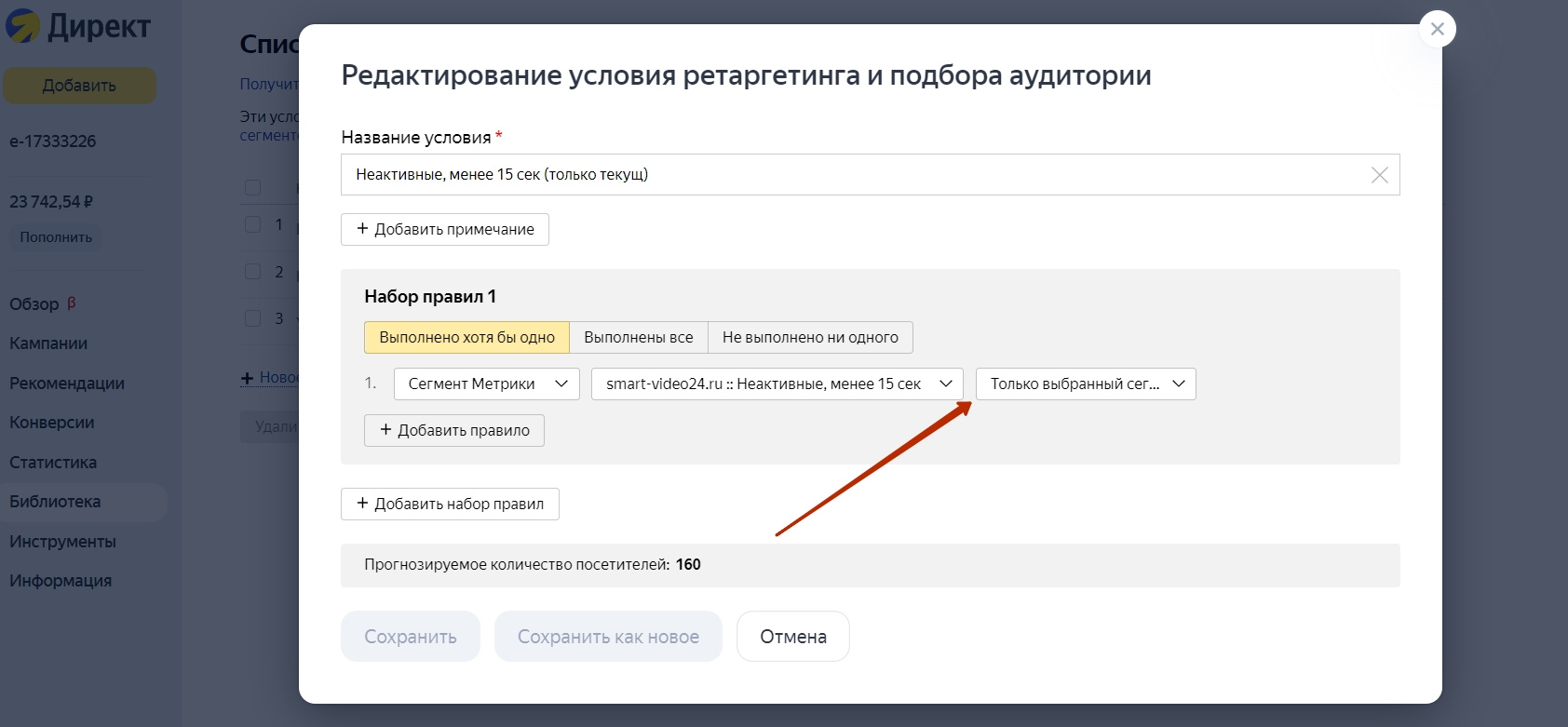Image resolution: width=1568 pixels, height=727 pixels.
Task: Open the Сегмент Метрики dropdown
Action: click(x=487, y=384)
